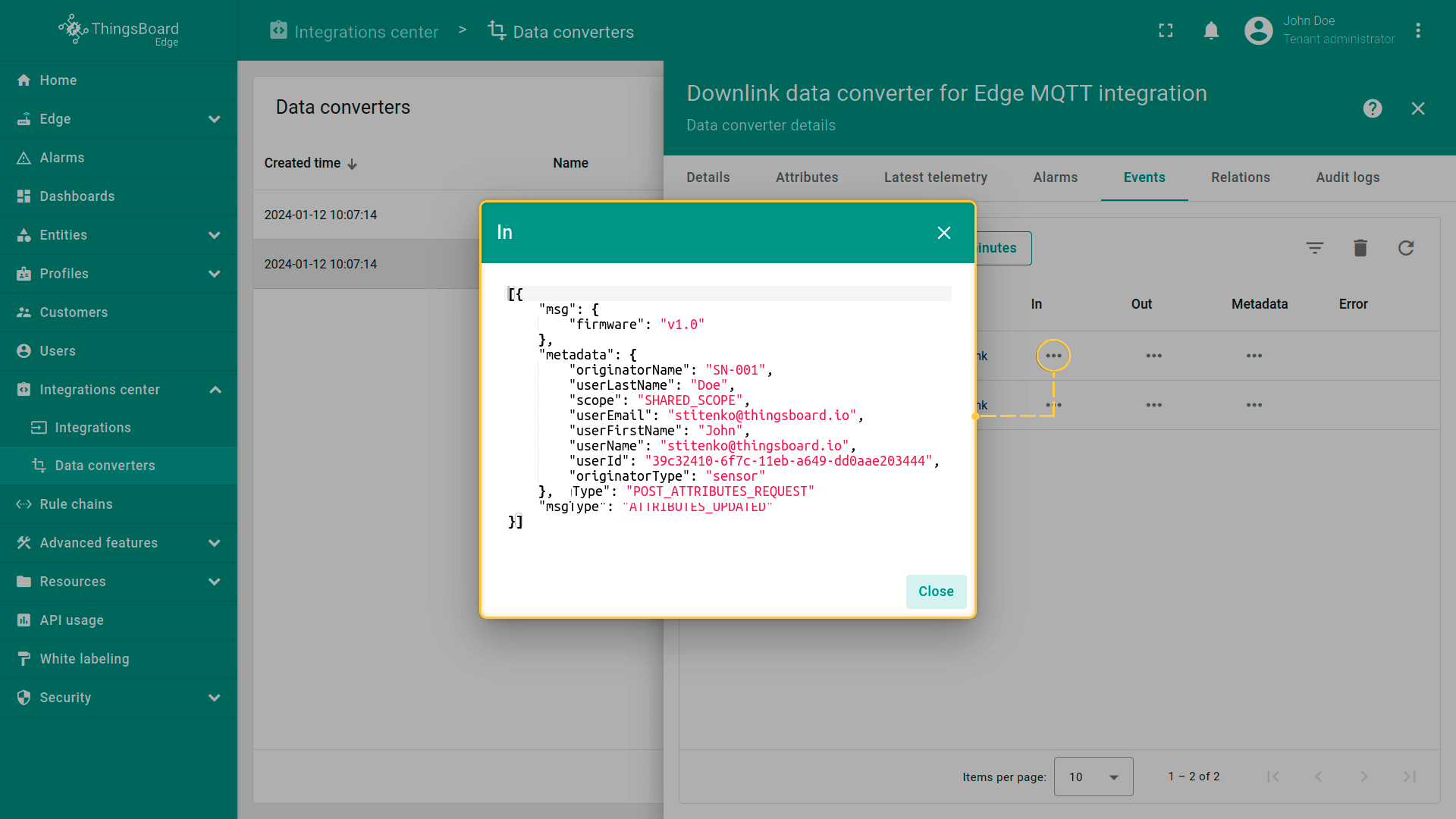Click the notifications bell icon
The image size is (1456, 819).
point(1211,30)
